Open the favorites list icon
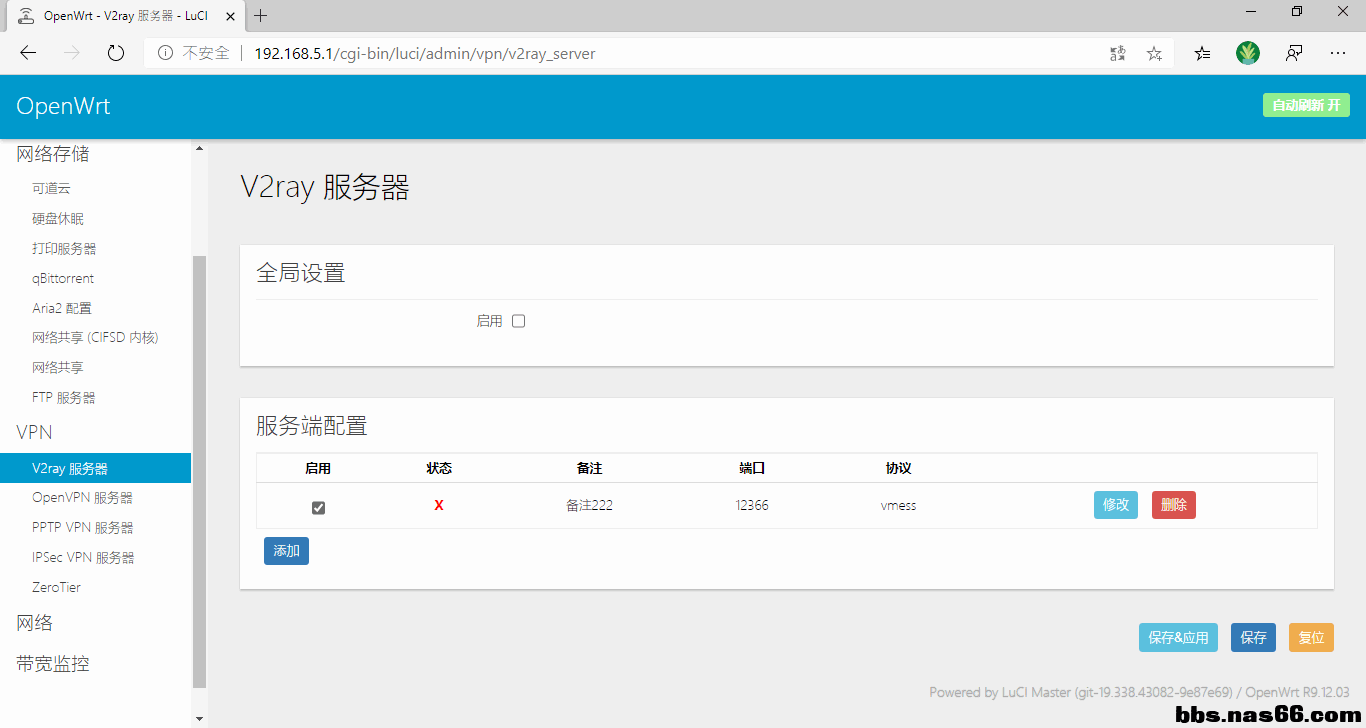 (x=1202, y=53)
